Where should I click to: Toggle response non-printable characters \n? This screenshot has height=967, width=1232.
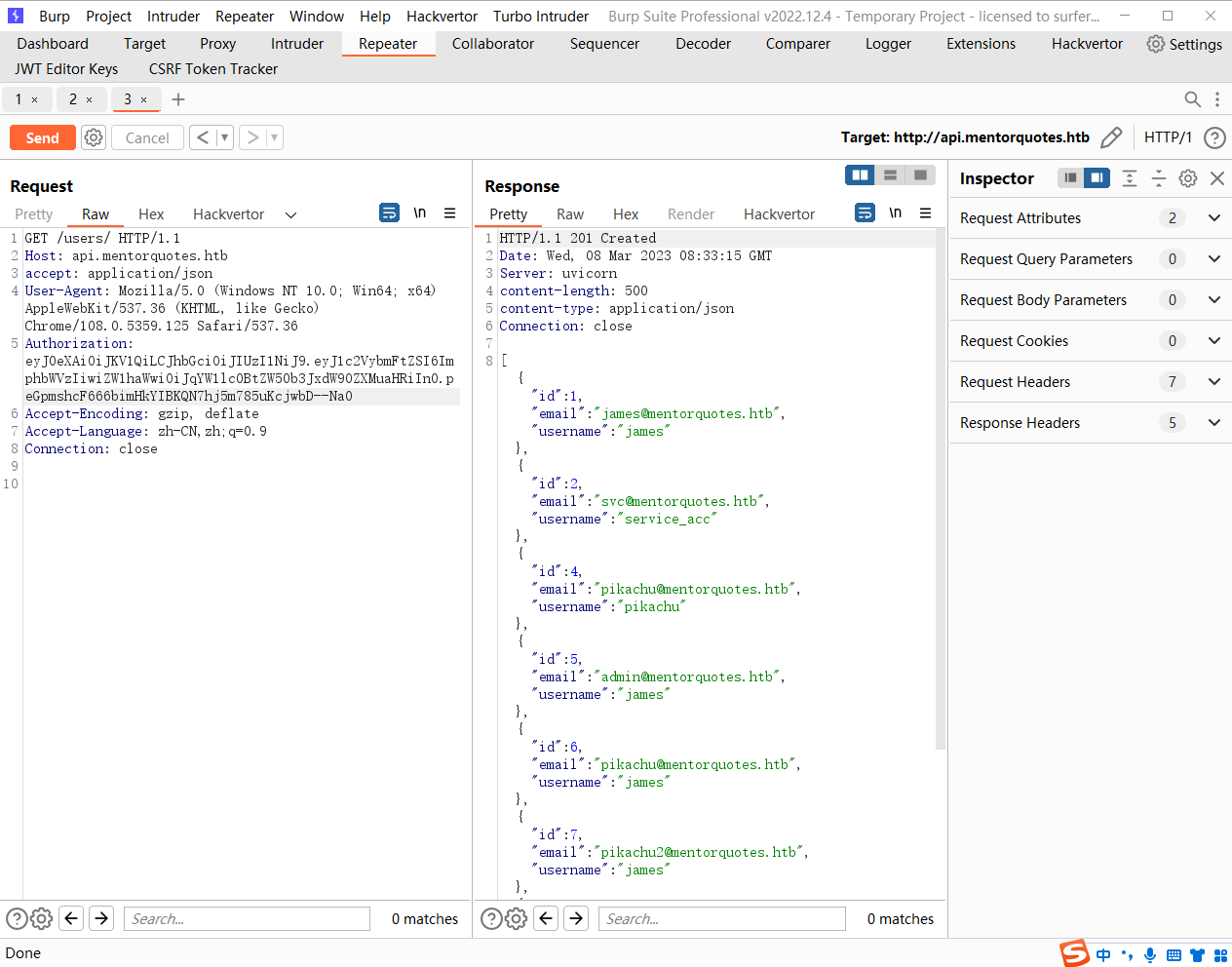[896, 213]
